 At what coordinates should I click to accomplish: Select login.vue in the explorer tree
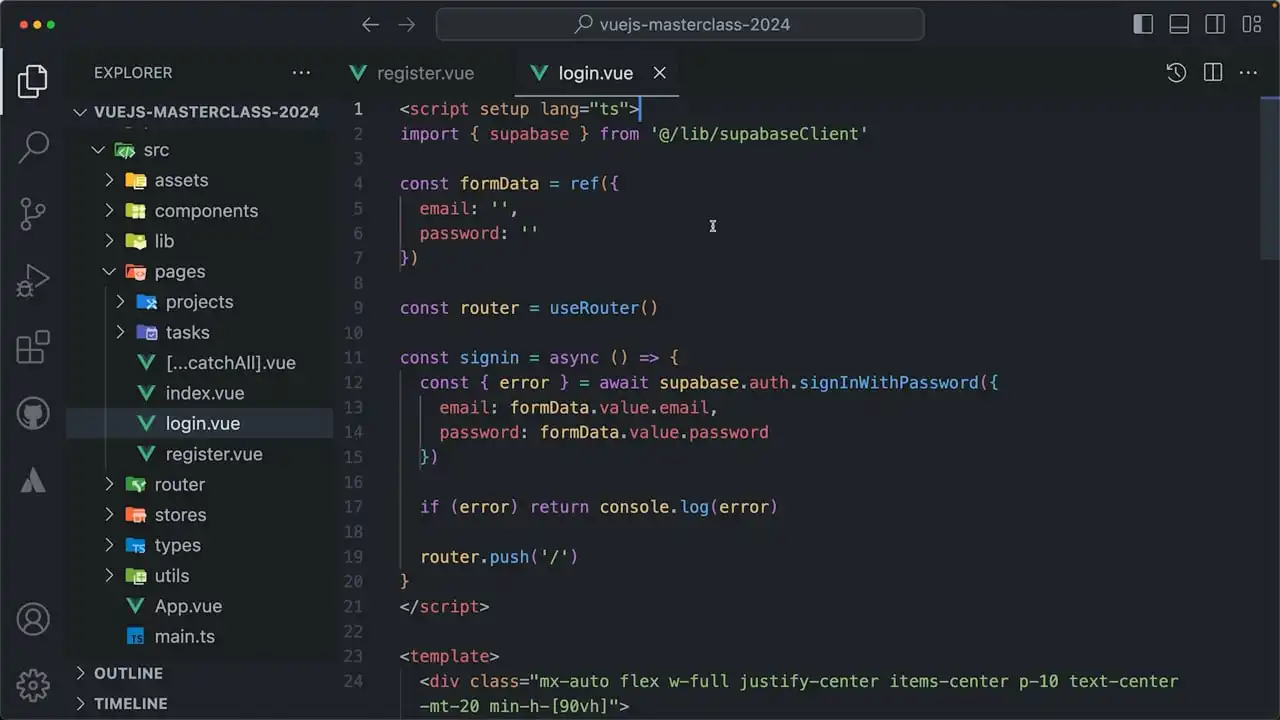pyautogui.click(x=200, y=423)
